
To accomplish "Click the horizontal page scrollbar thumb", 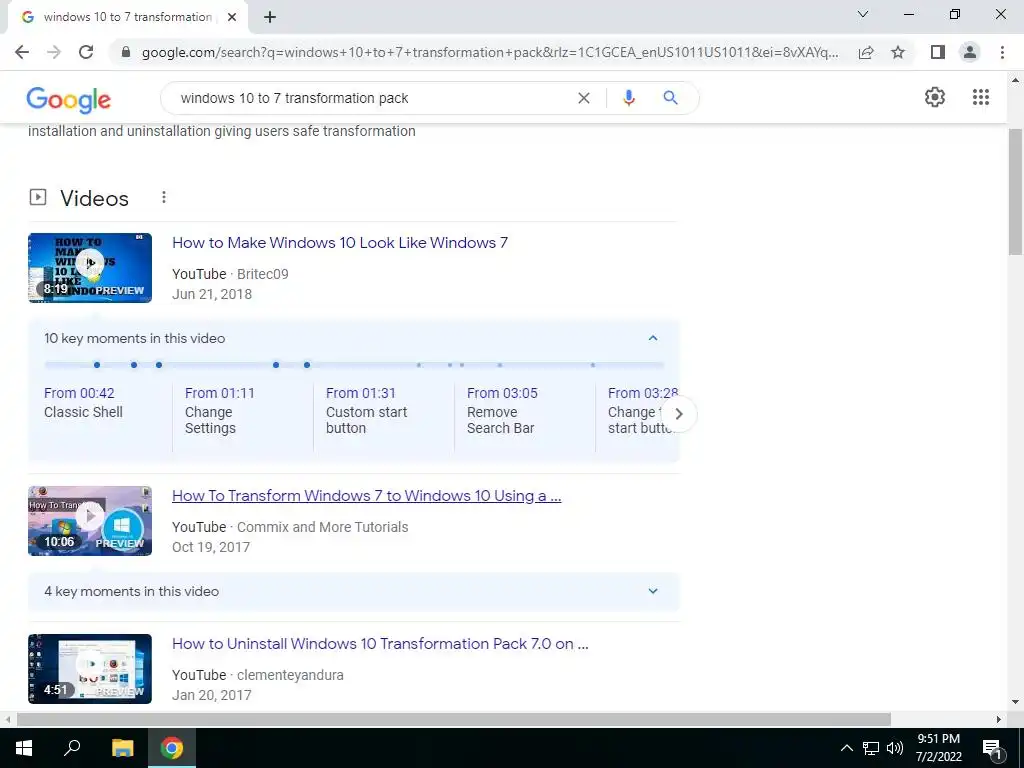I will (454, 719).
